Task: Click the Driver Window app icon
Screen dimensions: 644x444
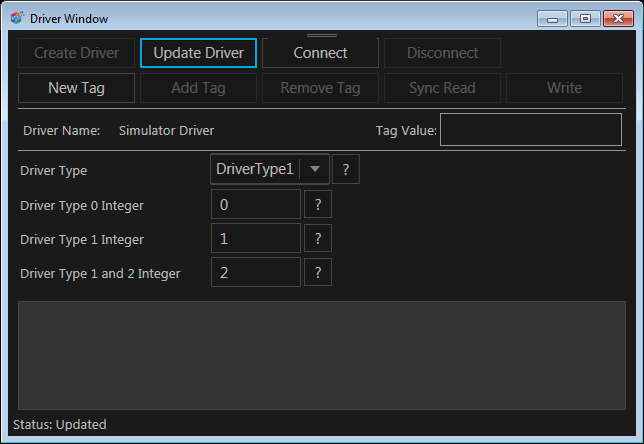Action: [x=17, y=18]
